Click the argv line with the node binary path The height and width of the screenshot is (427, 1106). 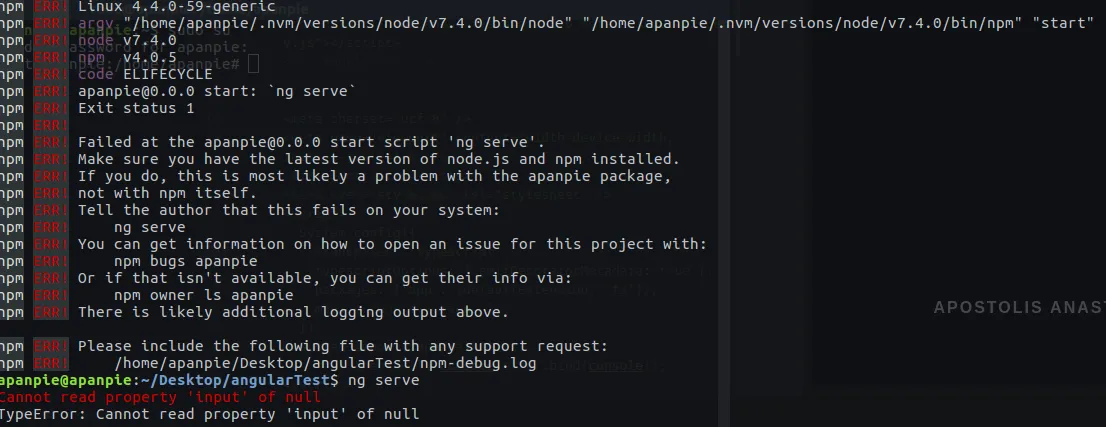point(585,23)
